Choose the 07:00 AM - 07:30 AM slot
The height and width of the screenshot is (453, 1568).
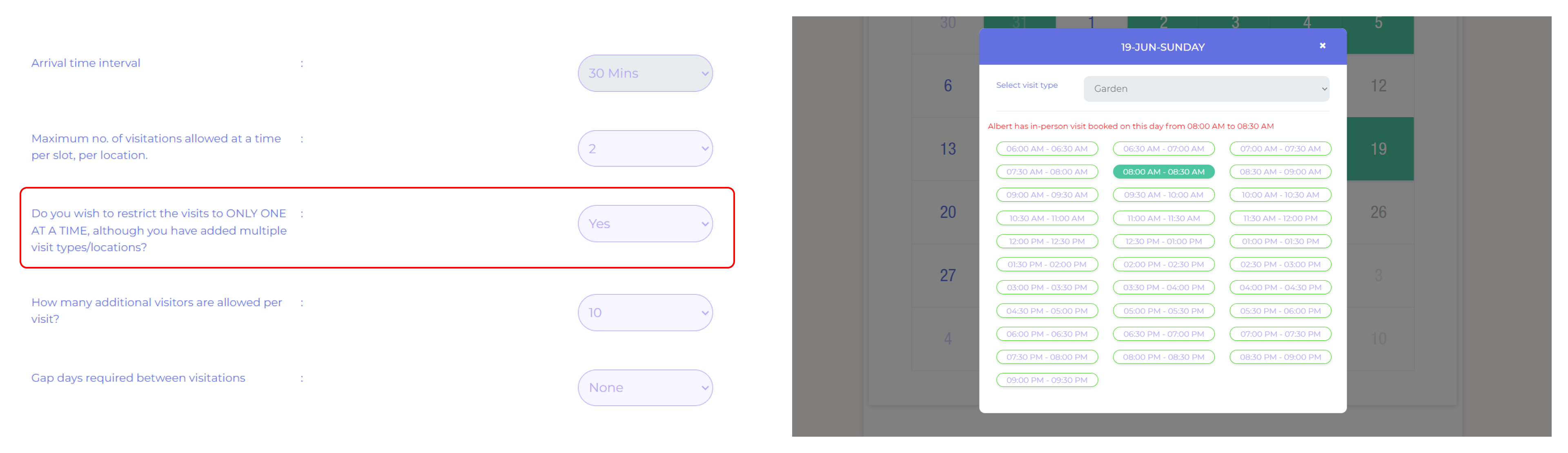tap(1280, 149)
